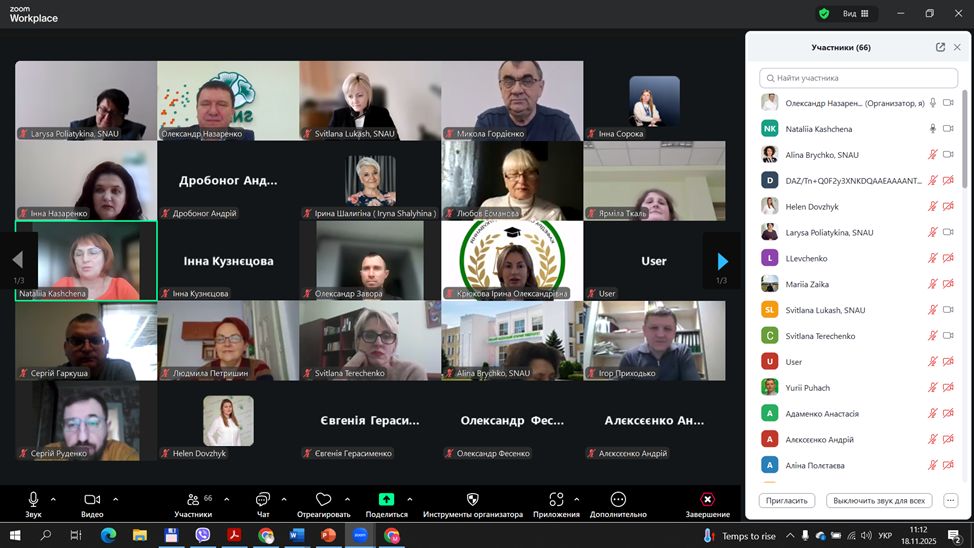The width and height of the screenshot is (974, 548).
Task: Expand the arrow next to Звук
Action: coord(53,499)
